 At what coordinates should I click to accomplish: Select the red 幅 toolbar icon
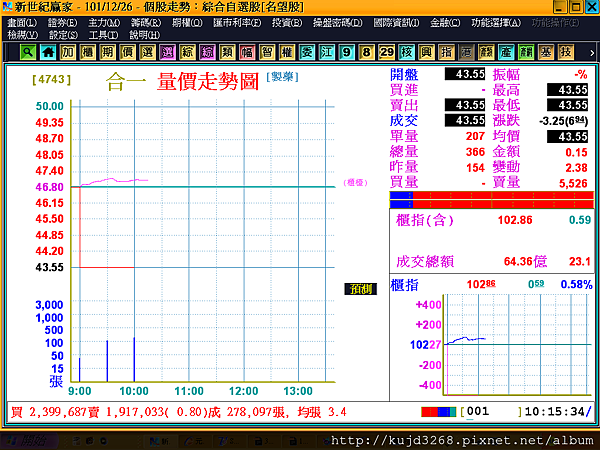pos(247,52)
